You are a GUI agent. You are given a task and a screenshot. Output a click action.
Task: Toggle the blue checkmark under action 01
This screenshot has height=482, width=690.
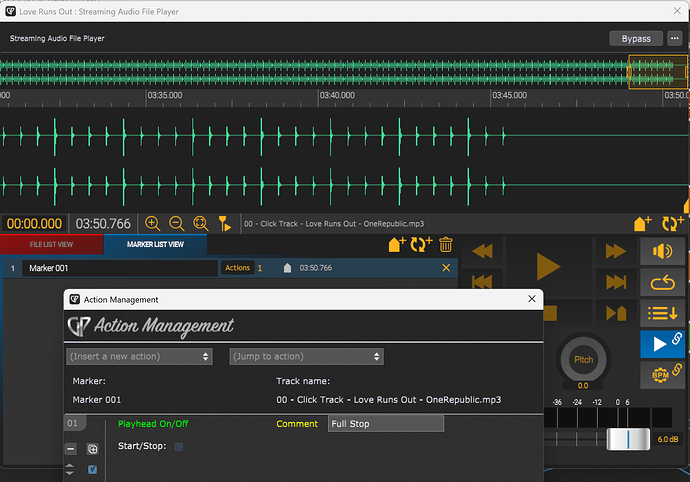[92, 469]
